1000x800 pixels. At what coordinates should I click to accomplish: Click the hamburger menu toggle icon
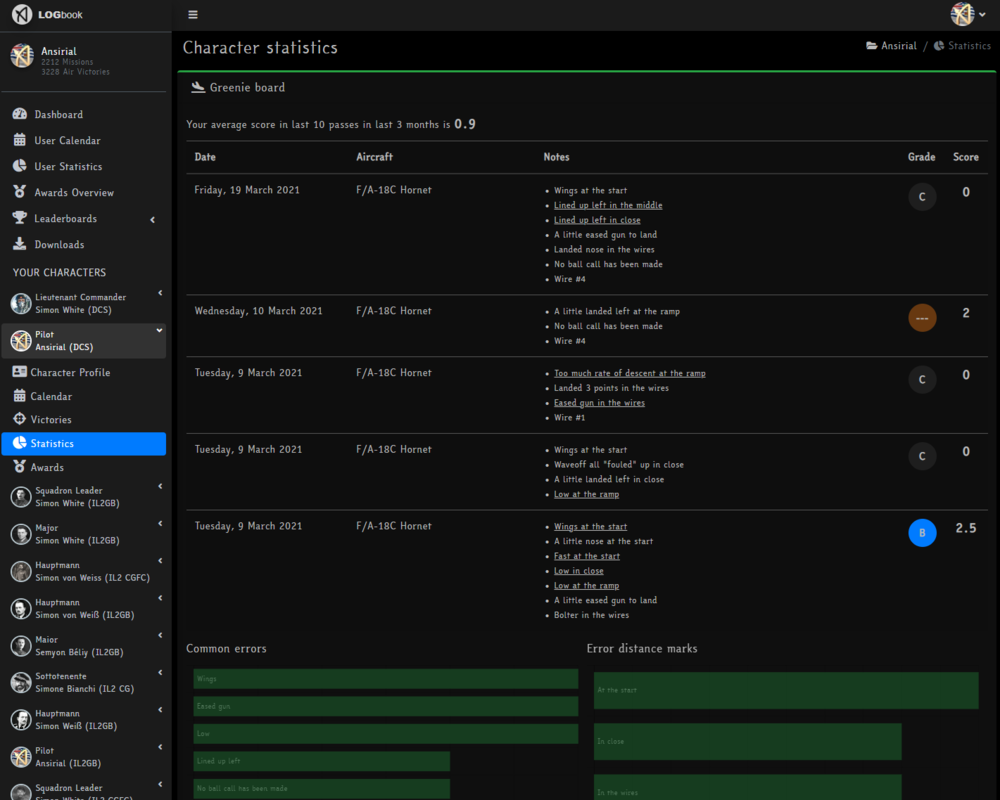click(x=193, y=15)
